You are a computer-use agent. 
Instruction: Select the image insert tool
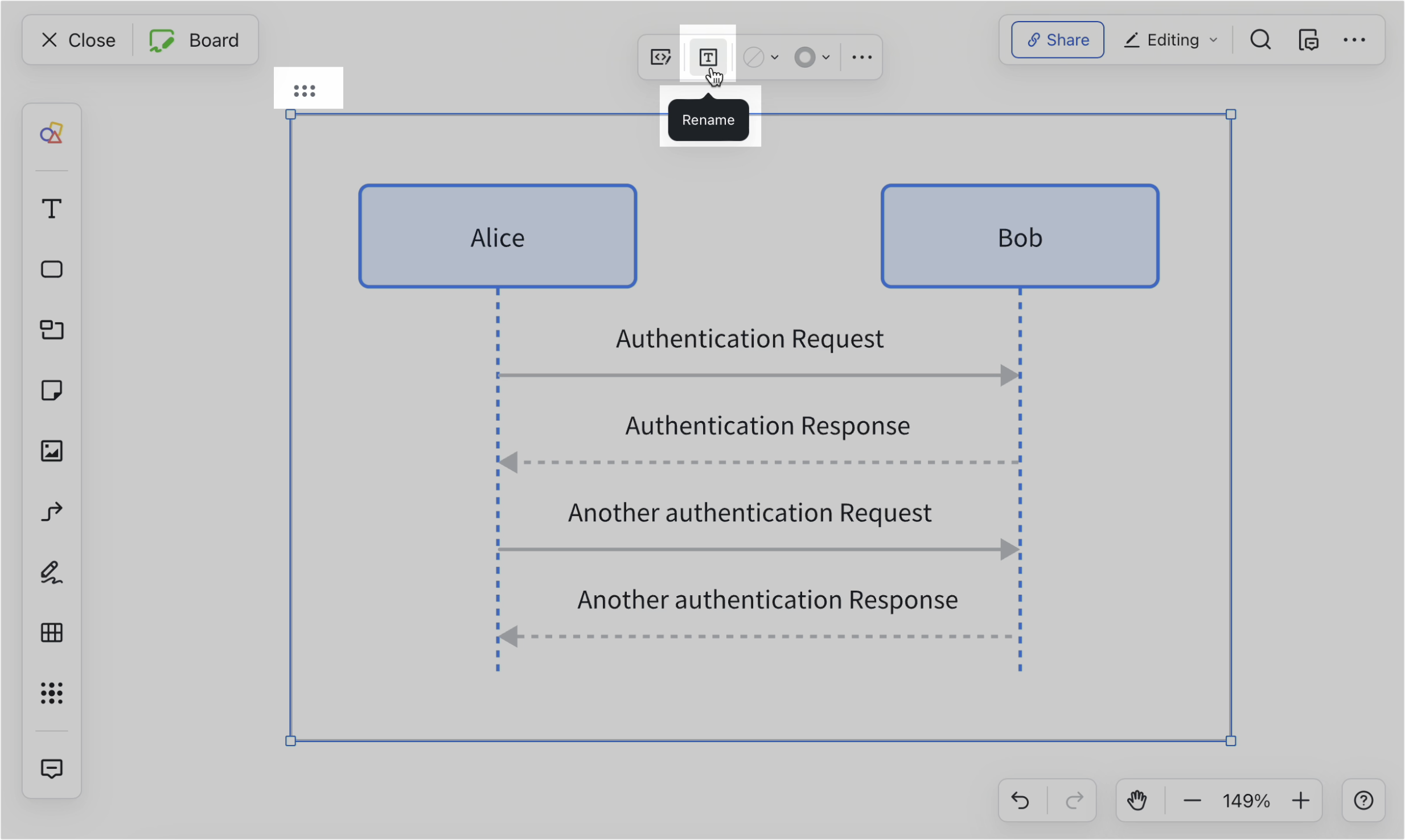pos(51,451)
